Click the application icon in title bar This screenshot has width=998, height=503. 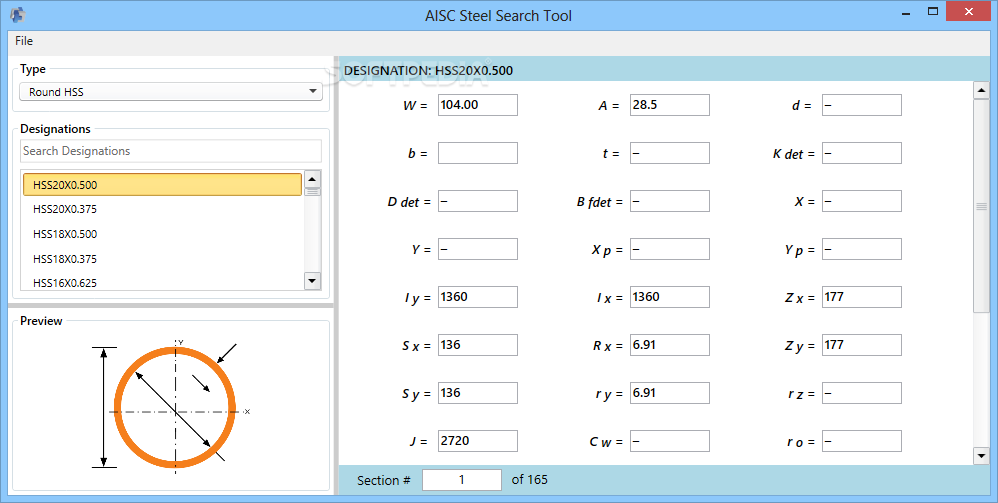(x=18, y=14)
